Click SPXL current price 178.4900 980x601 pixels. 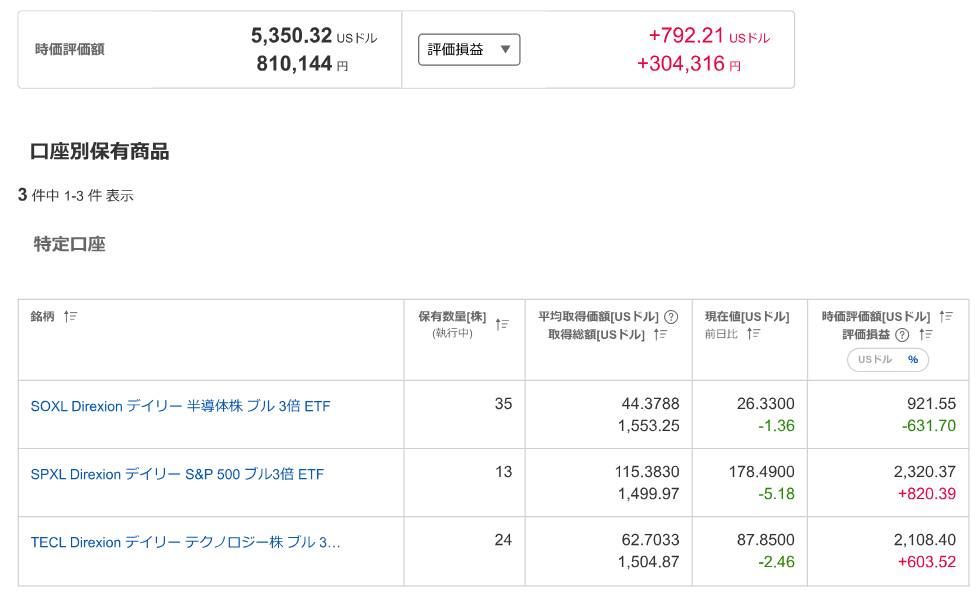[x=761, y=472]
